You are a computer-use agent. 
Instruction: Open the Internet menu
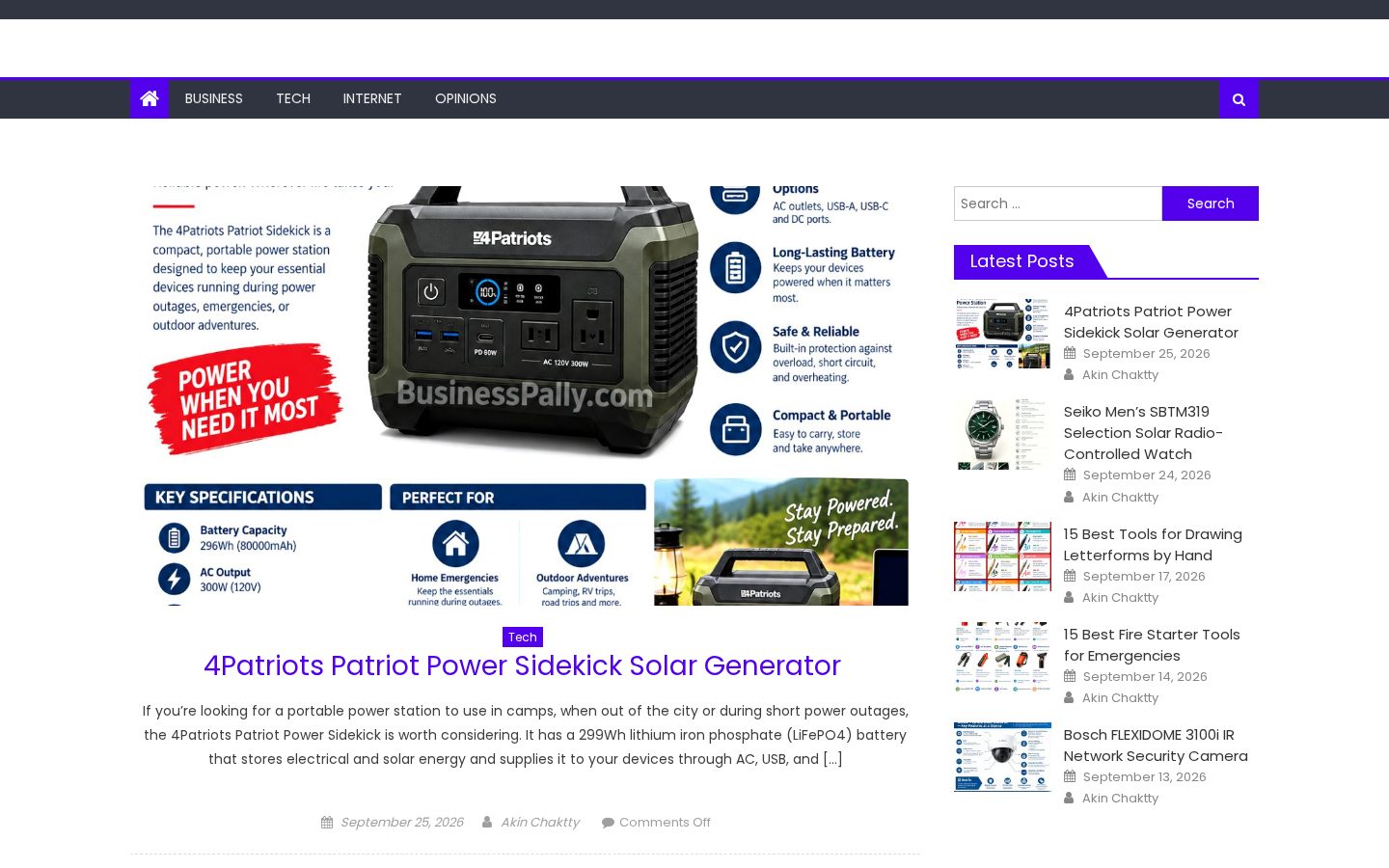(372, 98)
